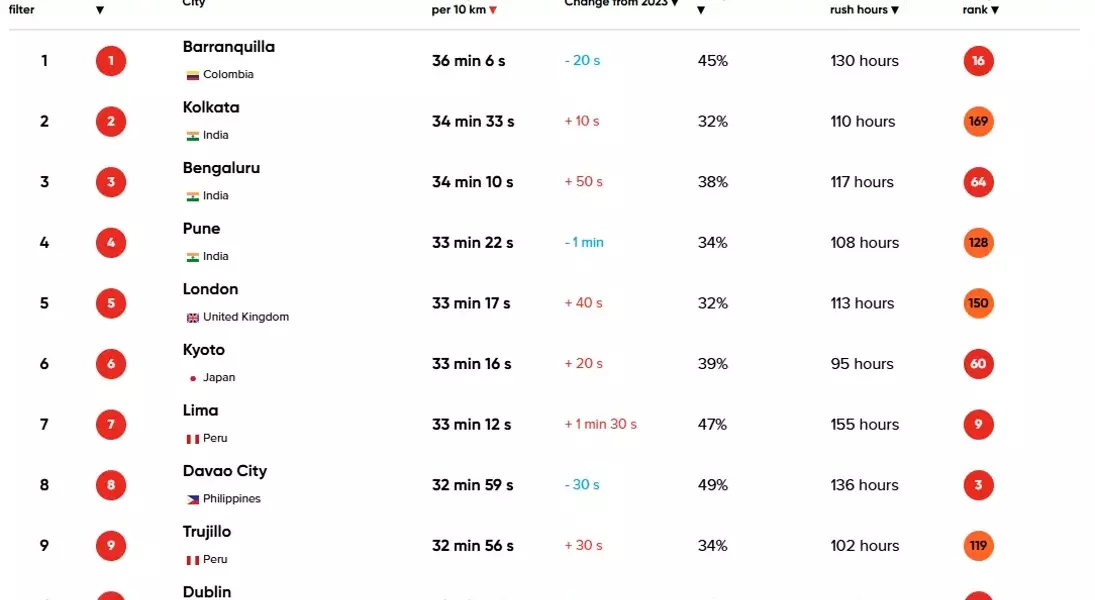Click Kolkata's '34 min 33 s' travel time
Viewport: 1095px width, 600px height.
(x=473, y=122)
